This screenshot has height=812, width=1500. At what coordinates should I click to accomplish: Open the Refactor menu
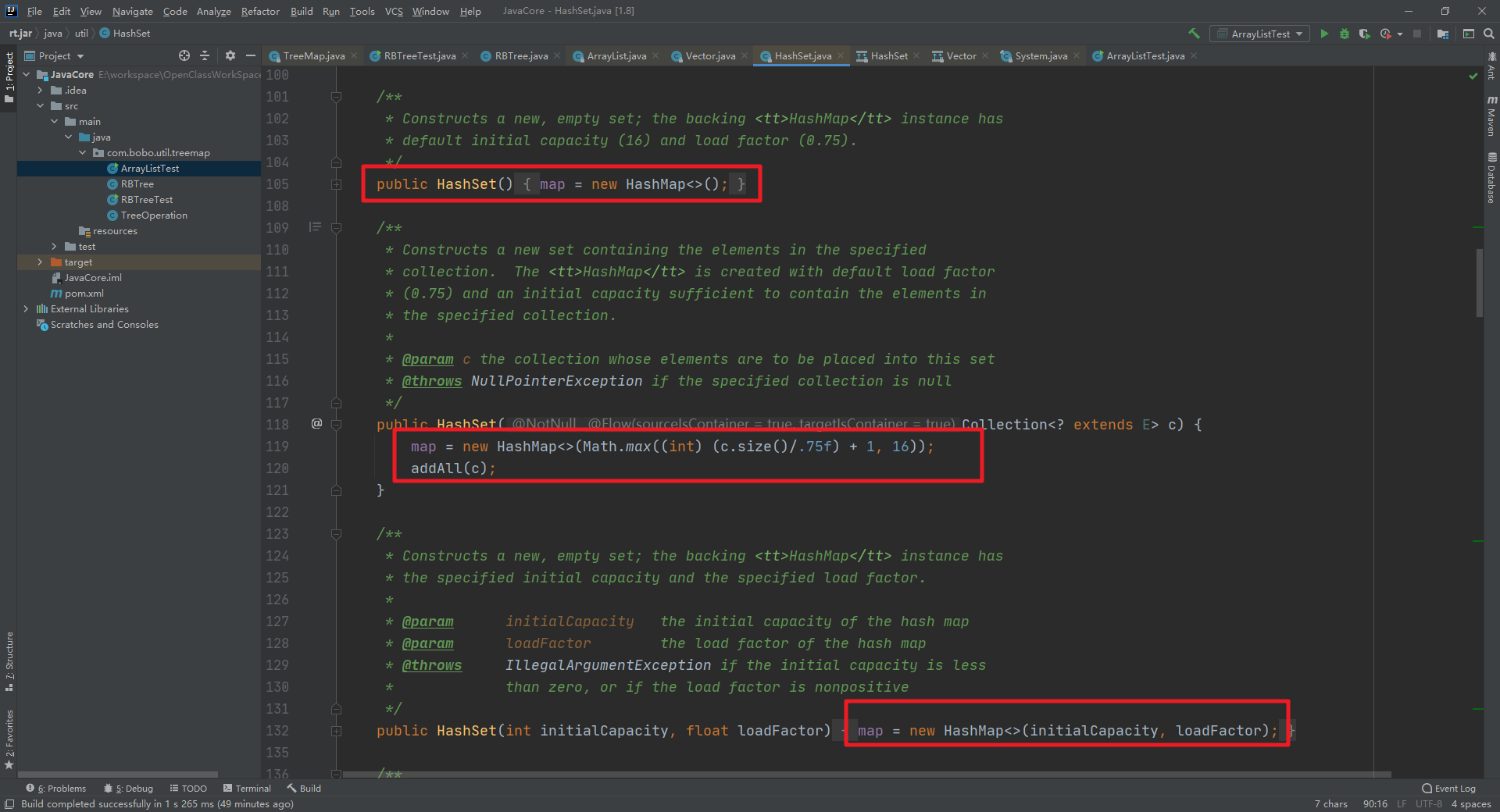coord(260,11)
